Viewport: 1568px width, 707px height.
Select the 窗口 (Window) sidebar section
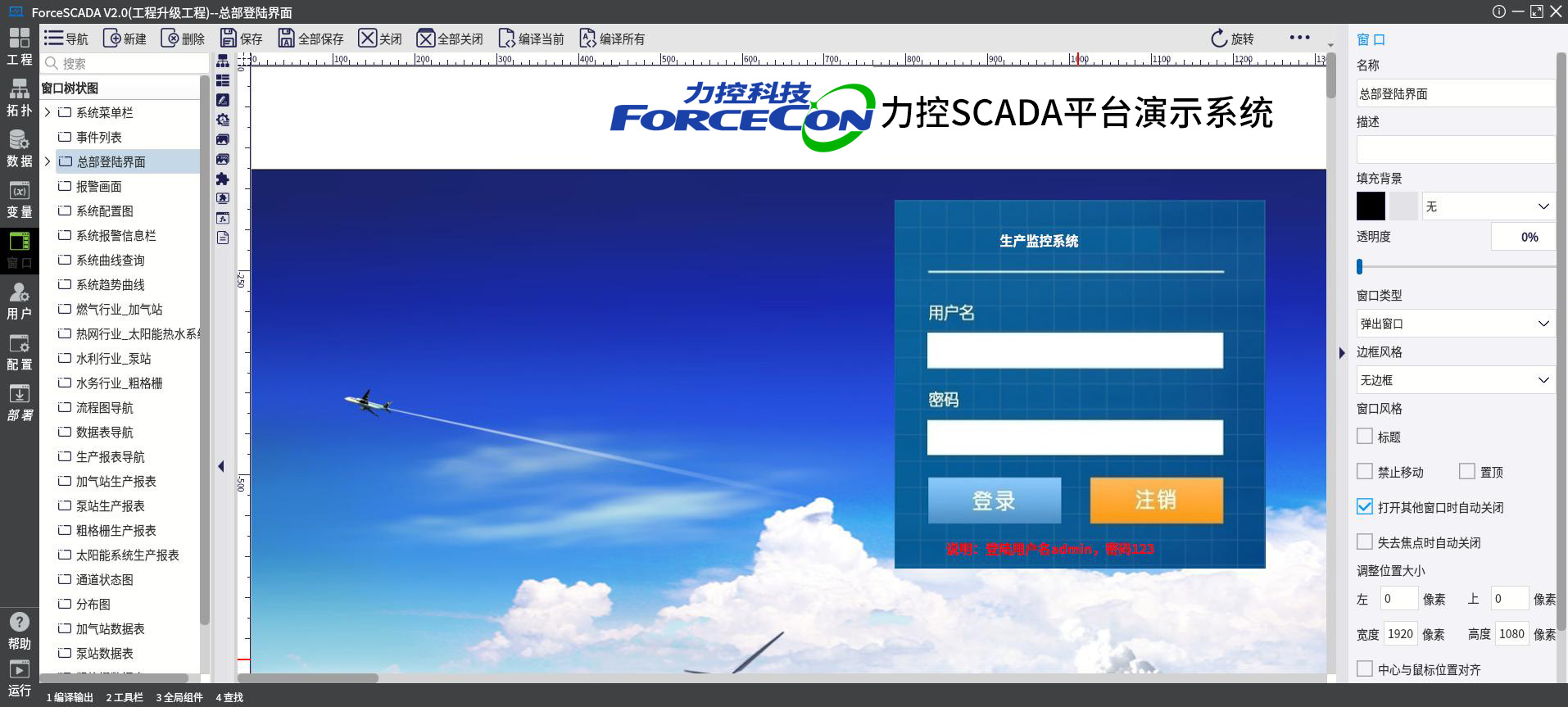click(x=20, y=250)
